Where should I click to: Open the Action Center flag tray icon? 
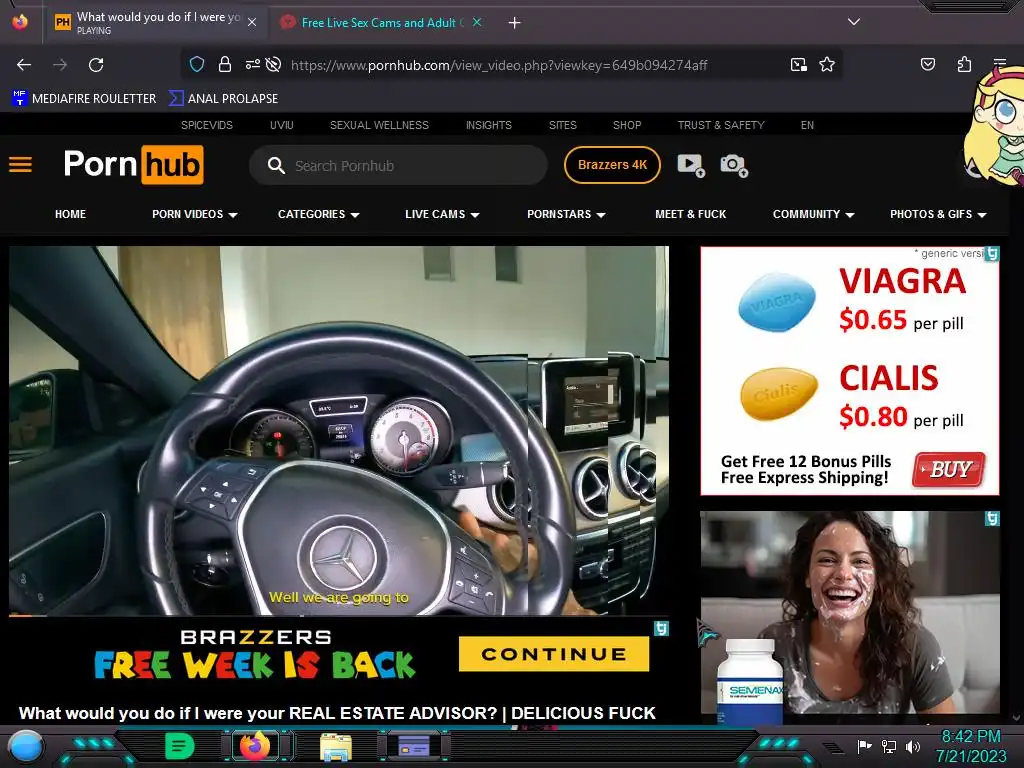pos(865,746)
